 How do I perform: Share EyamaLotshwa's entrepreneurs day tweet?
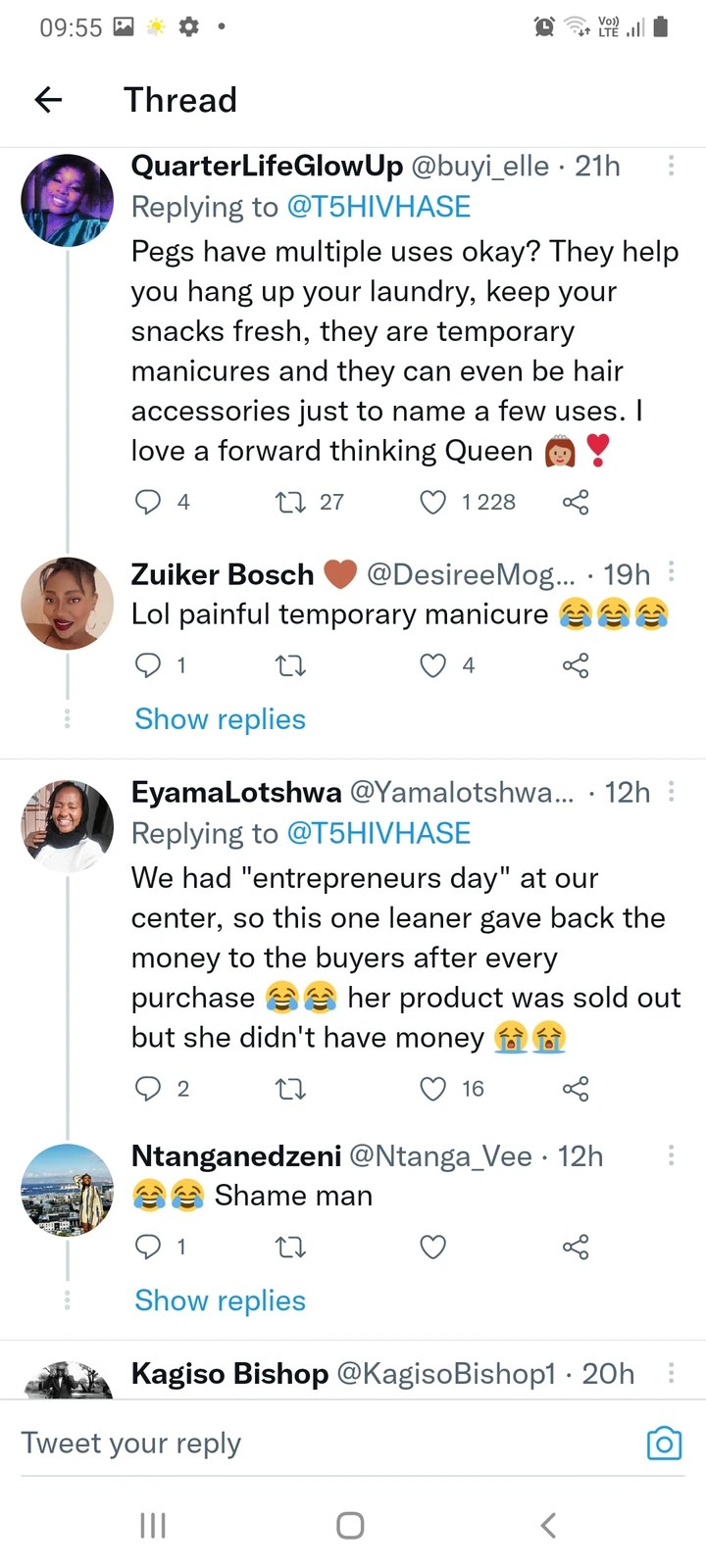tap(576, 1089)
